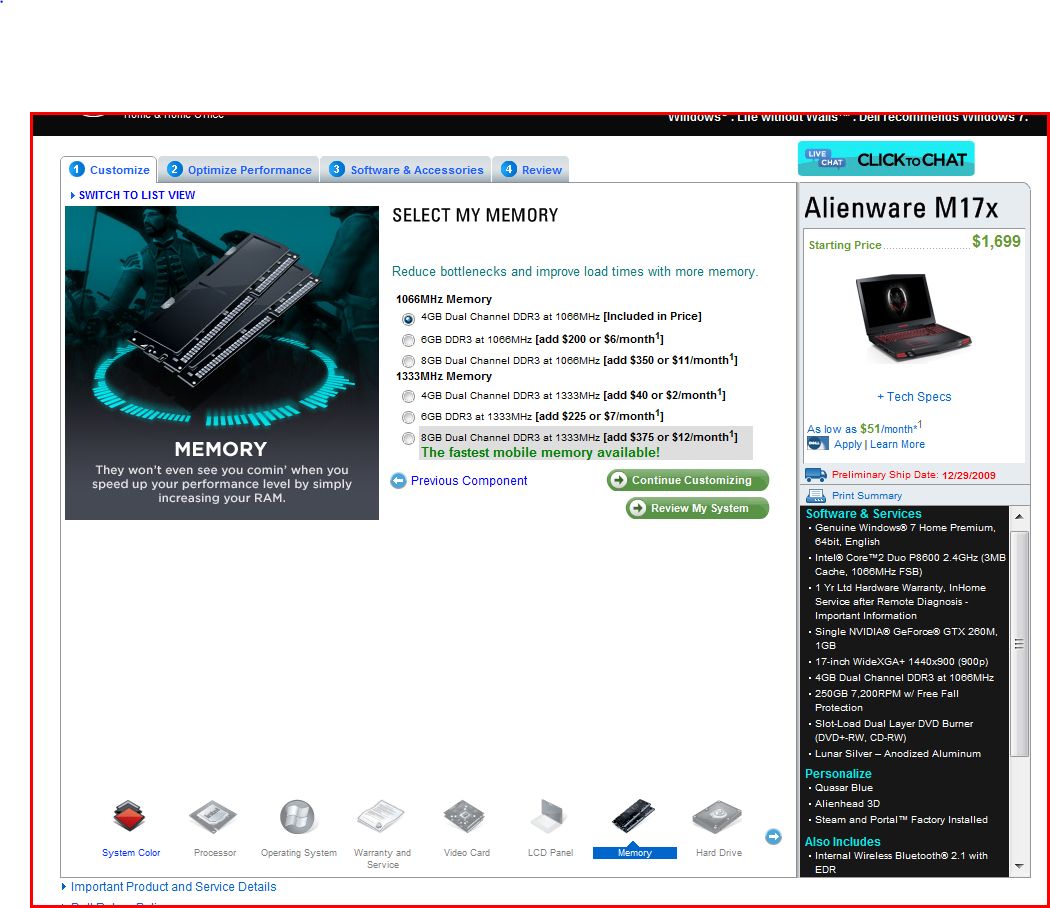
Task: Click the 'Slot-Load Dual Layer DVD Burner' entry
Action: pos(894,731)
